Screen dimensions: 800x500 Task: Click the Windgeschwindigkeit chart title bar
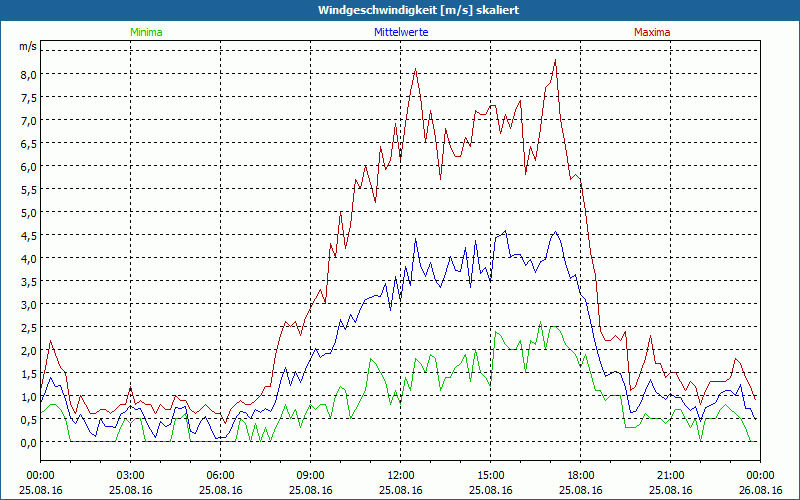400,10
